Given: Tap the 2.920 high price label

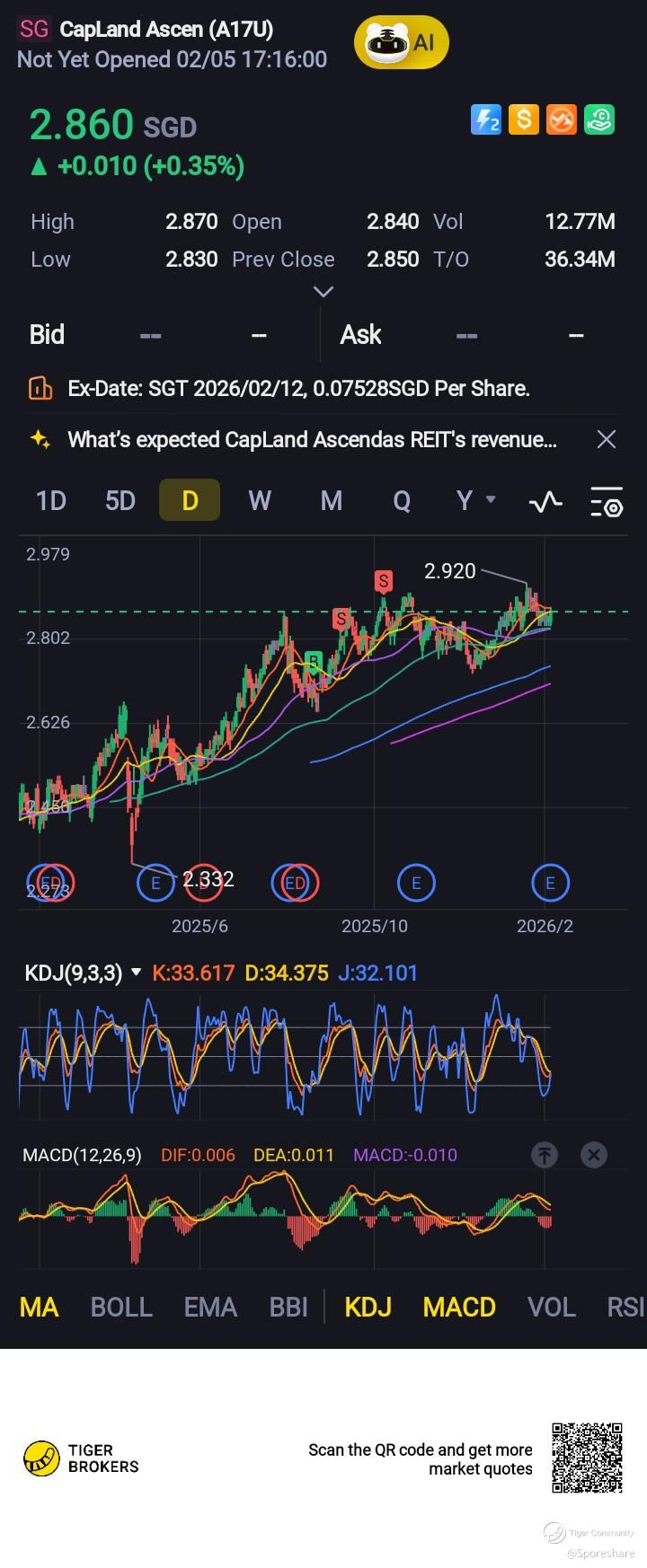Looking at the screenshot, I should 449,571.
